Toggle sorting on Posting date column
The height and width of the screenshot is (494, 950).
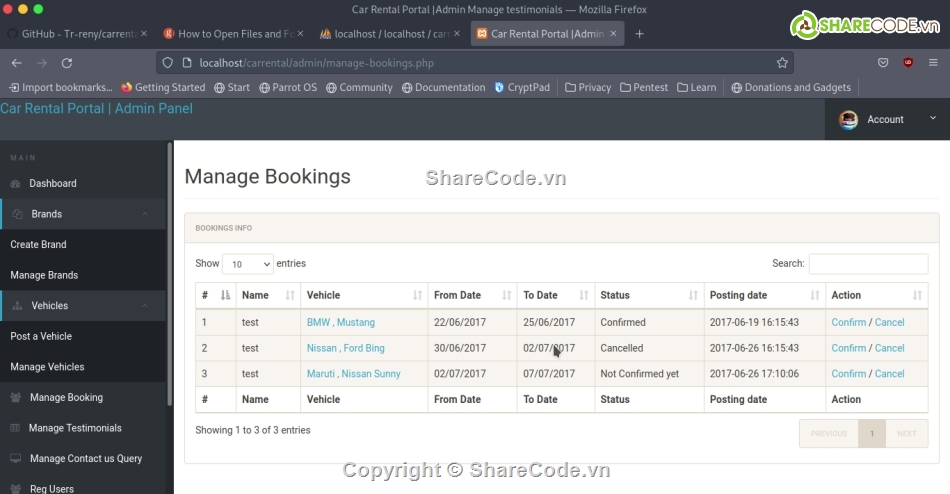point(764,295)
